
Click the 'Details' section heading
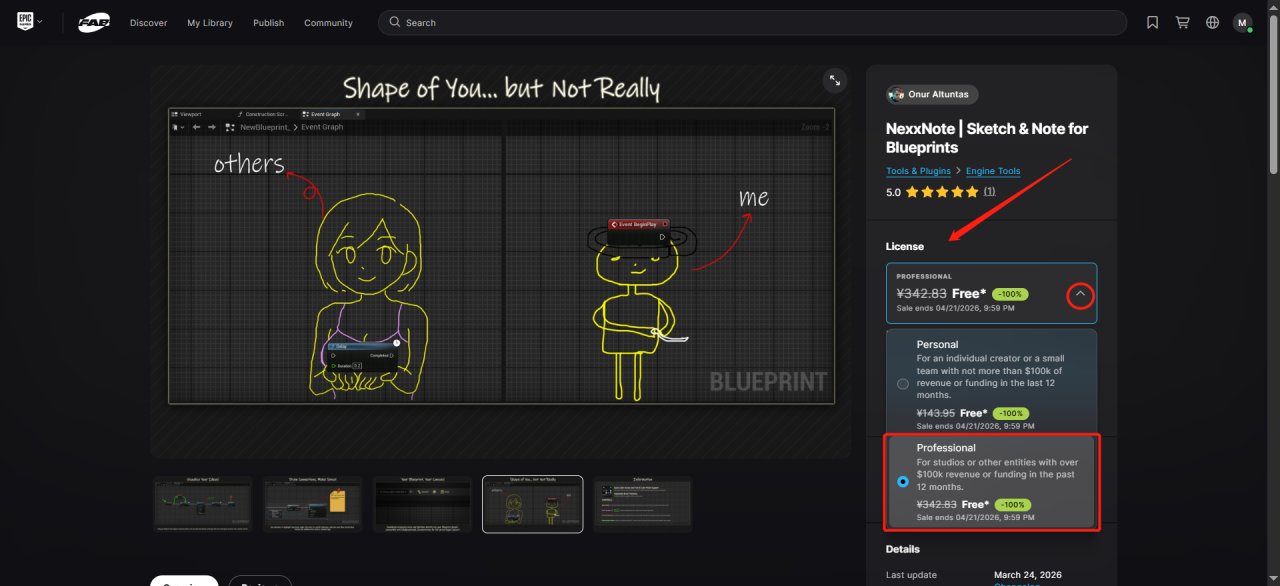click(x=903, y=549)
